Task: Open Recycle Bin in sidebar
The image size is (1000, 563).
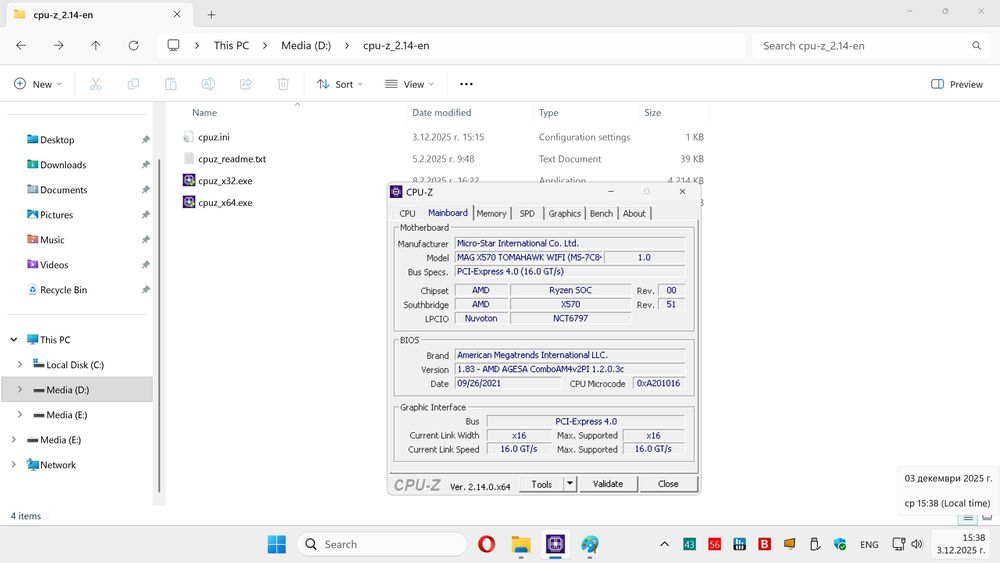Action: coord(63,289)
